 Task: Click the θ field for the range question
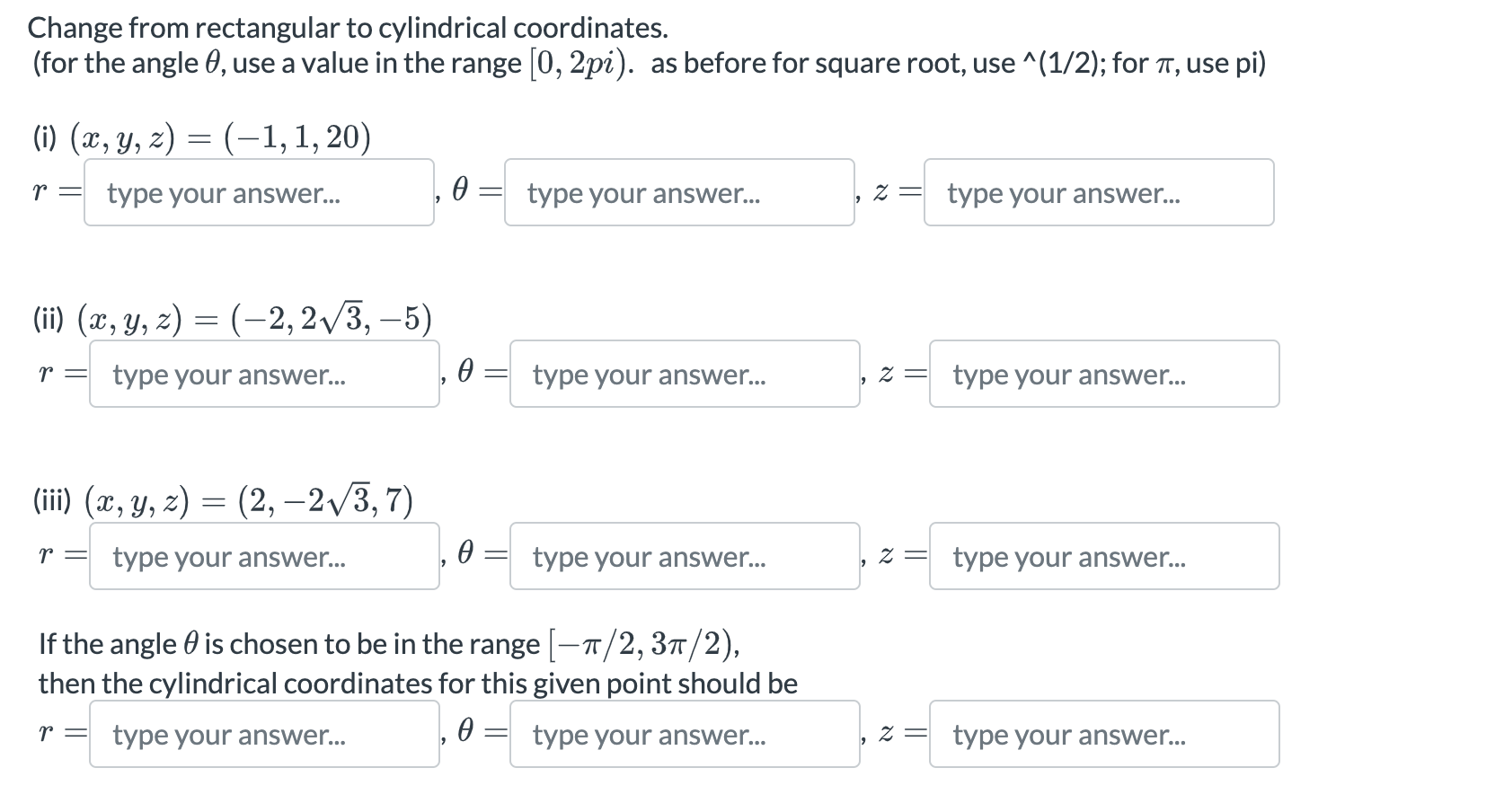coord(685,735)
